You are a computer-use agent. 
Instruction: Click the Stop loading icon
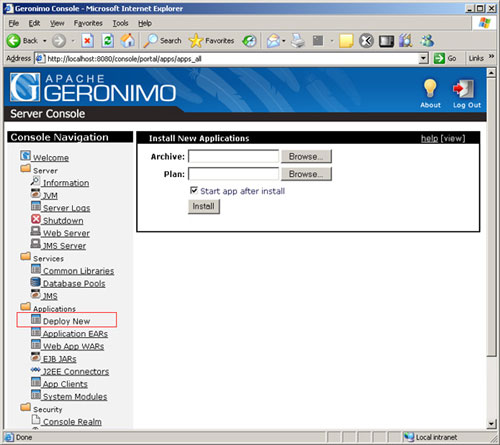87,41
